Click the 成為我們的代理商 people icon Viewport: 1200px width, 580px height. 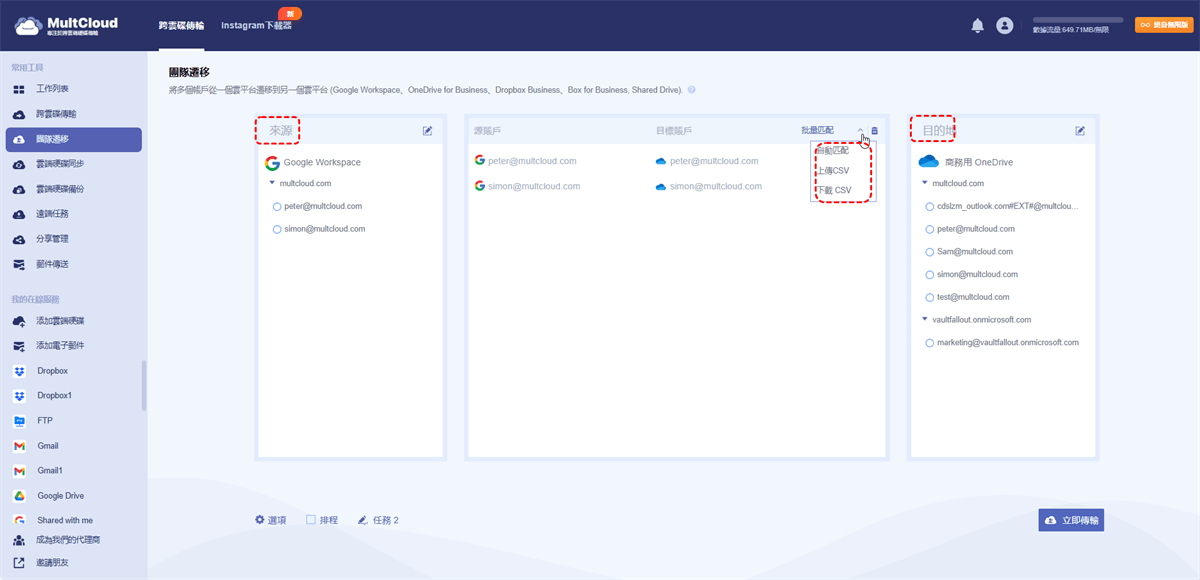tap(18, 540)
